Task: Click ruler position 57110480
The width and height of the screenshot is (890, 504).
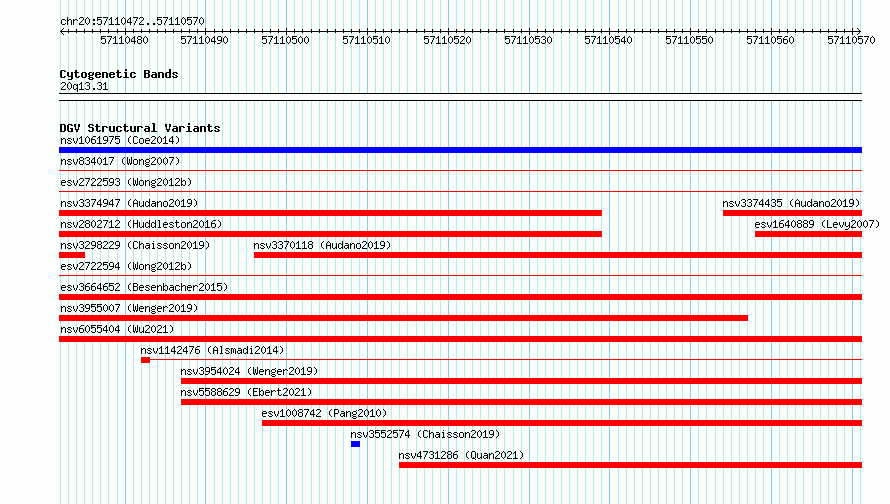Action: tap(124, 40)
